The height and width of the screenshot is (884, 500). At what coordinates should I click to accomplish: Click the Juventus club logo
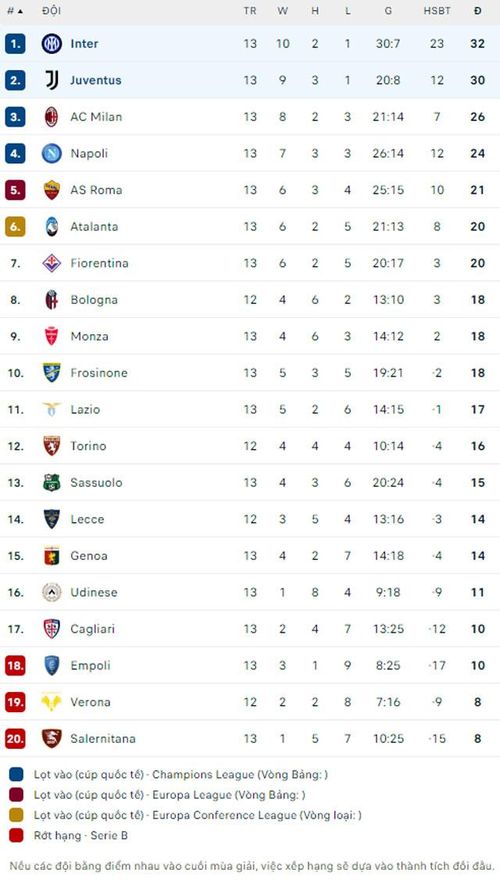click(52, 80)
